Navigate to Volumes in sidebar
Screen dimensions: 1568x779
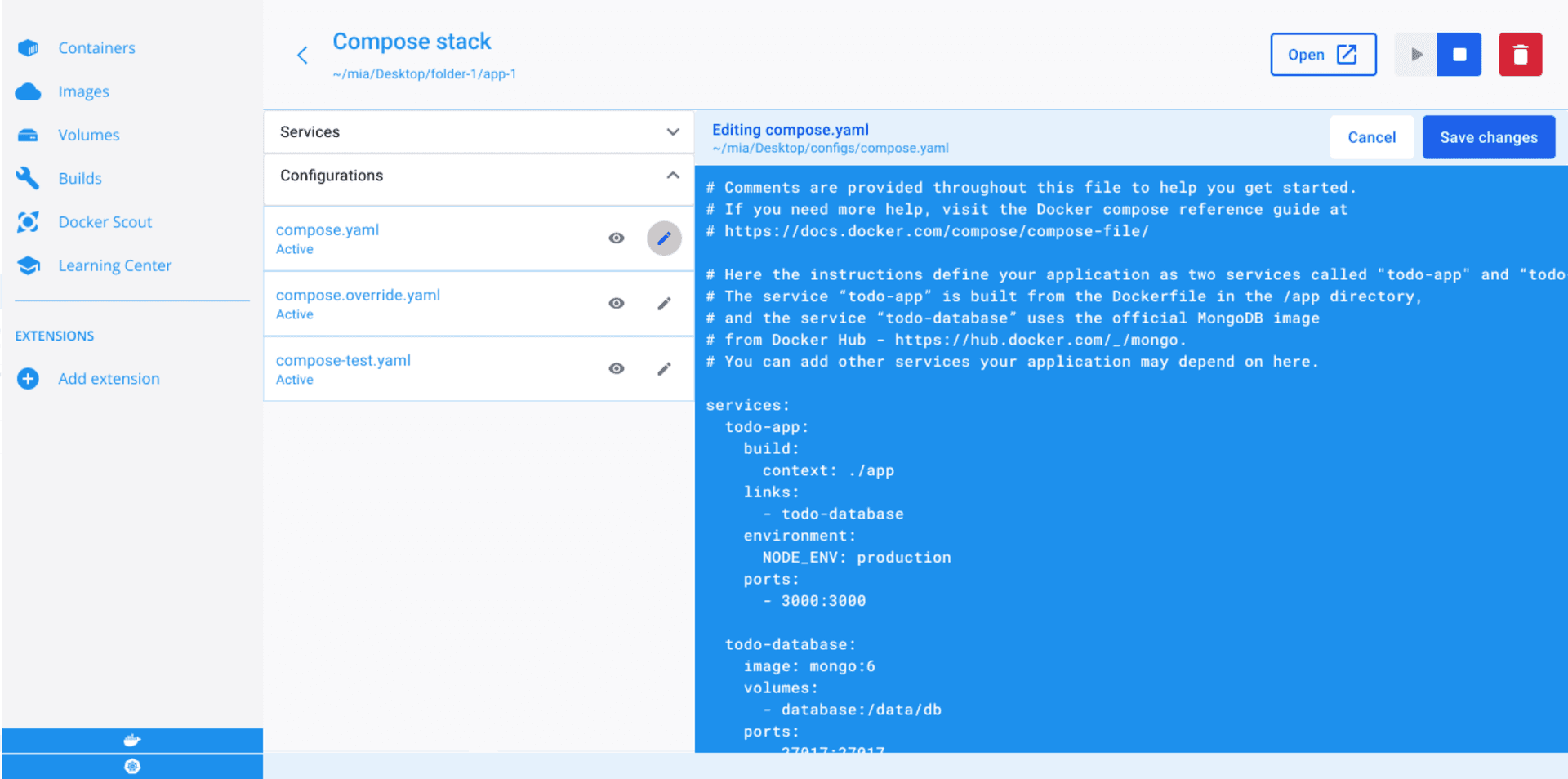(x=88, y=136)
